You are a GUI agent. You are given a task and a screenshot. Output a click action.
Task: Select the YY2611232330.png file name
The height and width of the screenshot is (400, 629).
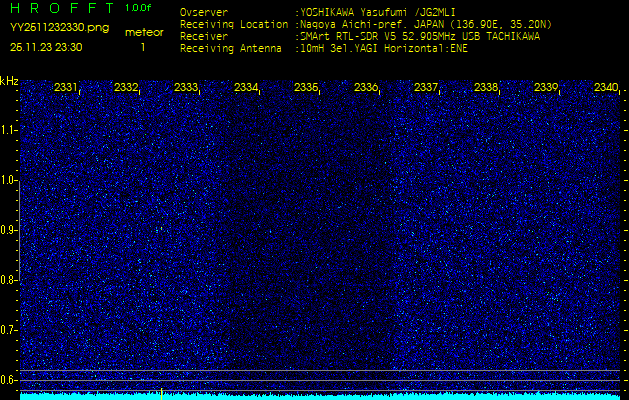coord(52,28)
